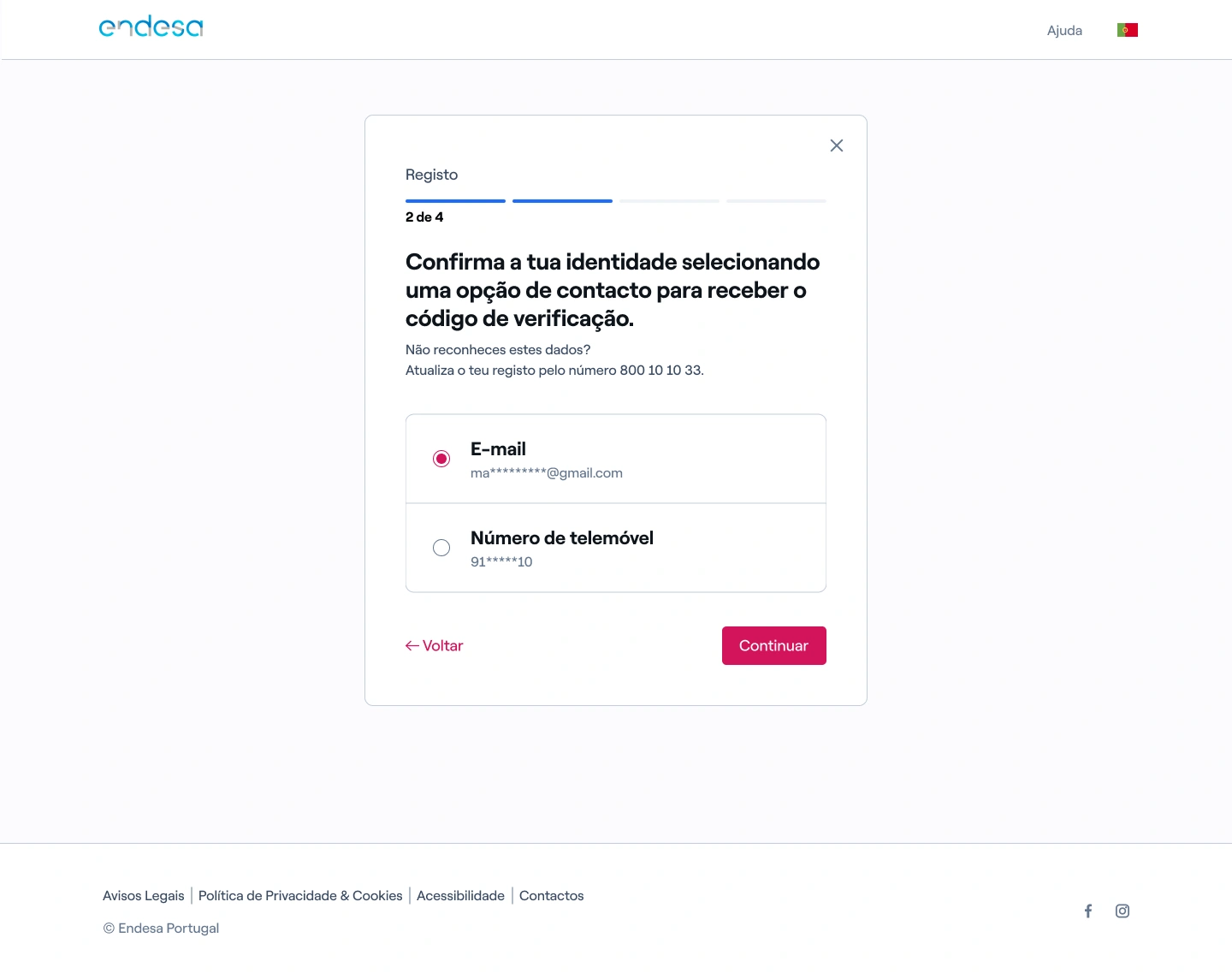The image size is (1232, 979).
Task: Open the Avisos Legais footer link
Action: point(144,896)
